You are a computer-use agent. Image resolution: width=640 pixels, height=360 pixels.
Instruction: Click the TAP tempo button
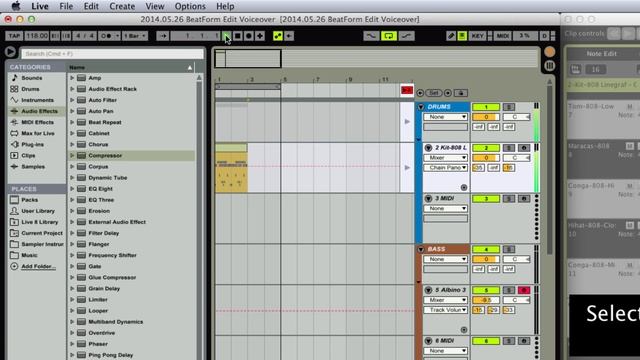[x=14, y=36]
